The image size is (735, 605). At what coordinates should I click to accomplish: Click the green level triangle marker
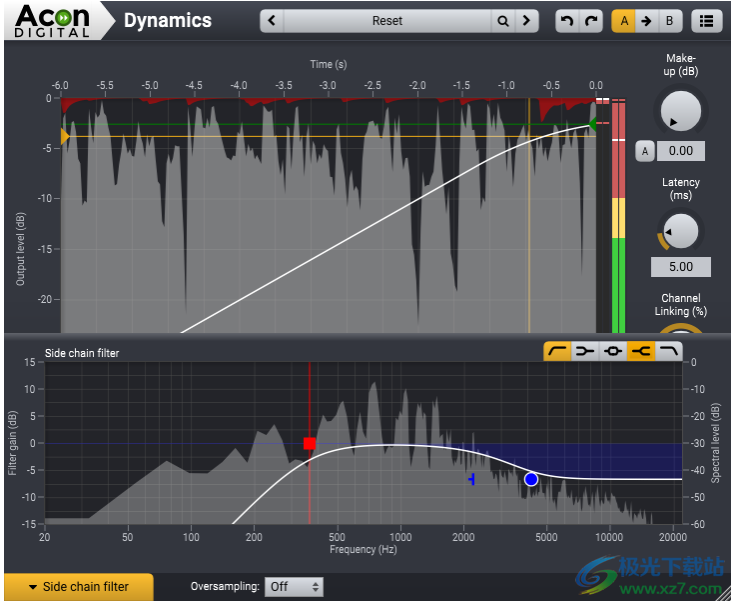[x=592, y=124]
